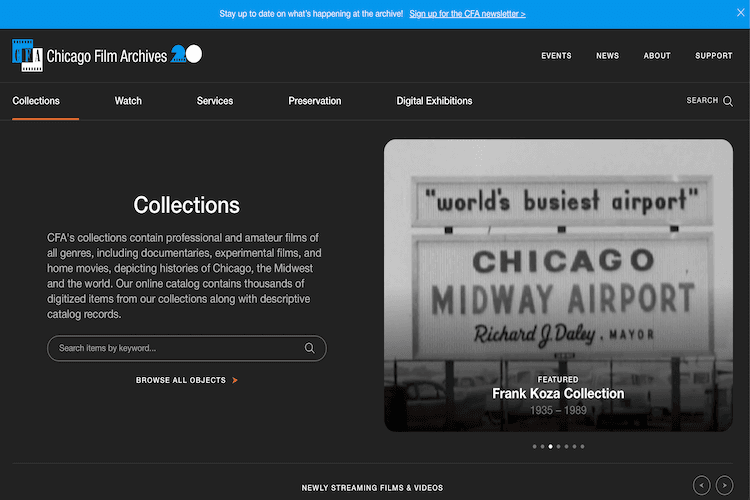Screen dimensions: 750x500
Task: Select the fifth carousel dot
Action: (x=566, y=446)
